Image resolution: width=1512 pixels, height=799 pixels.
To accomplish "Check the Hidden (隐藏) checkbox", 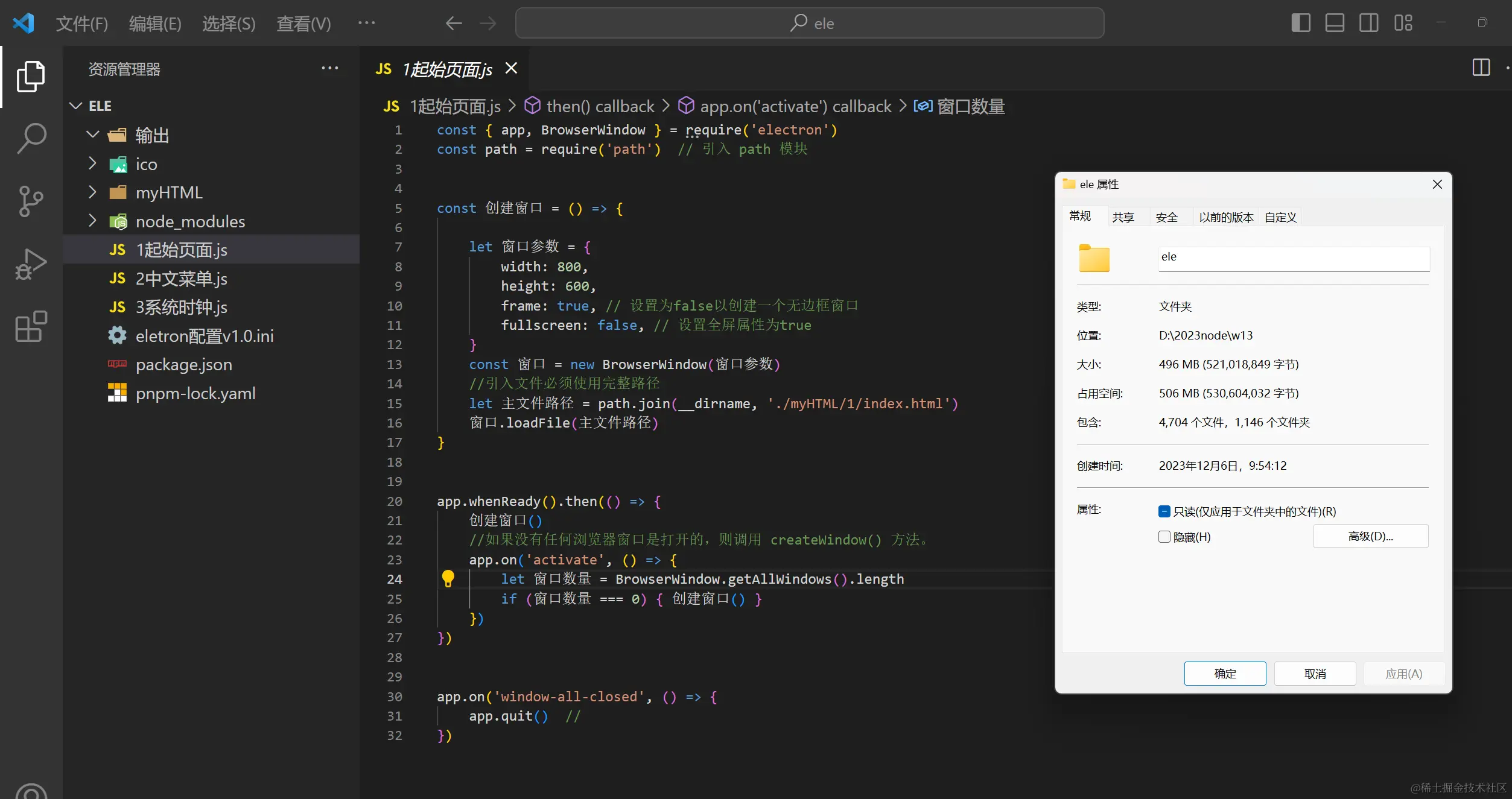I will [1164, 537].
